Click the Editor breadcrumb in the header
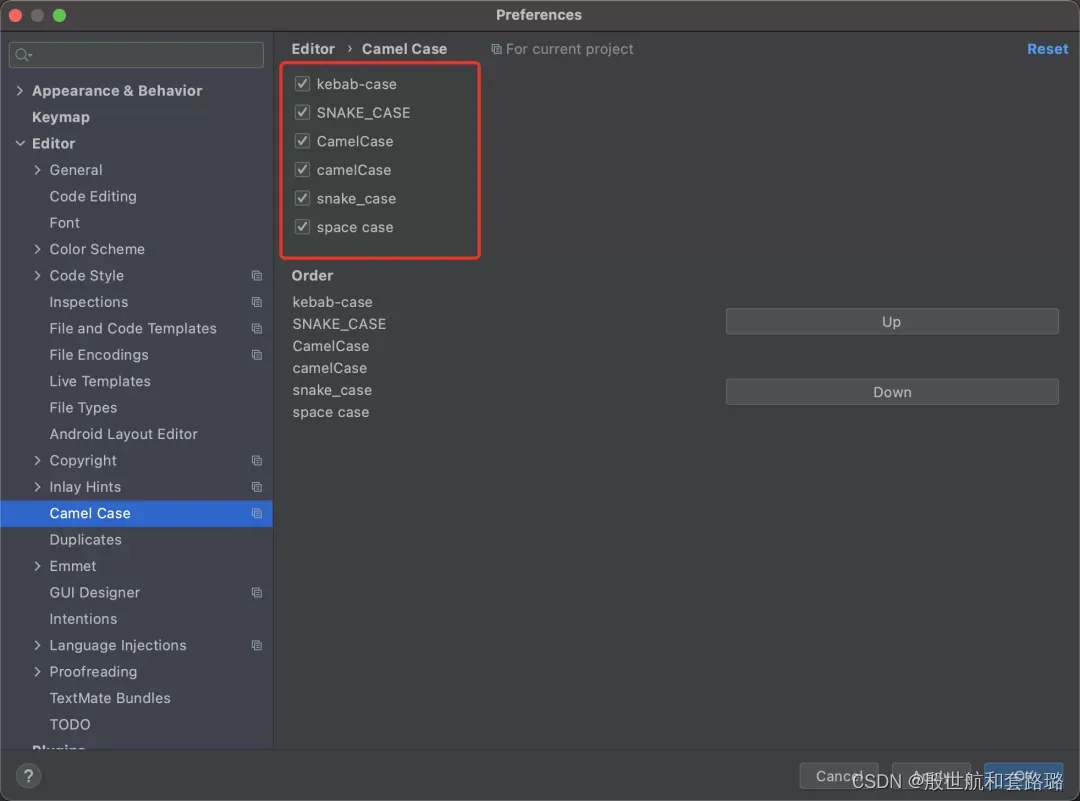The image size is (1080, 801). (x=313, y=49)
